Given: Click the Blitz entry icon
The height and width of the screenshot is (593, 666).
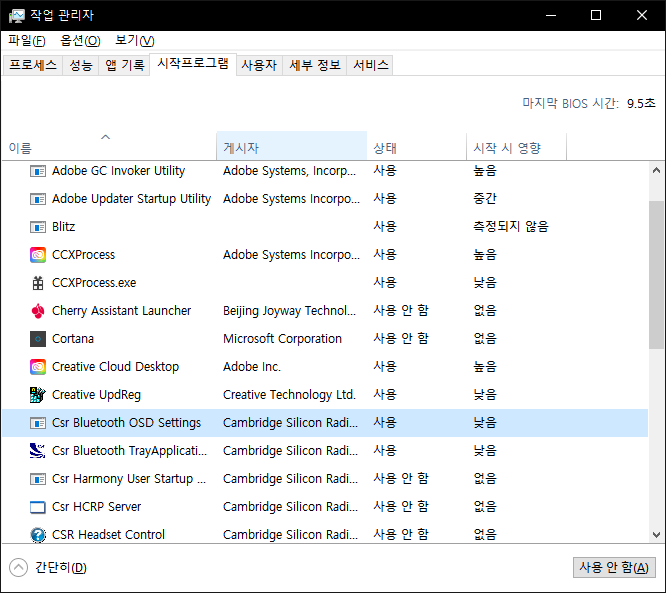Looking at the screenshot, I should 38,227.
